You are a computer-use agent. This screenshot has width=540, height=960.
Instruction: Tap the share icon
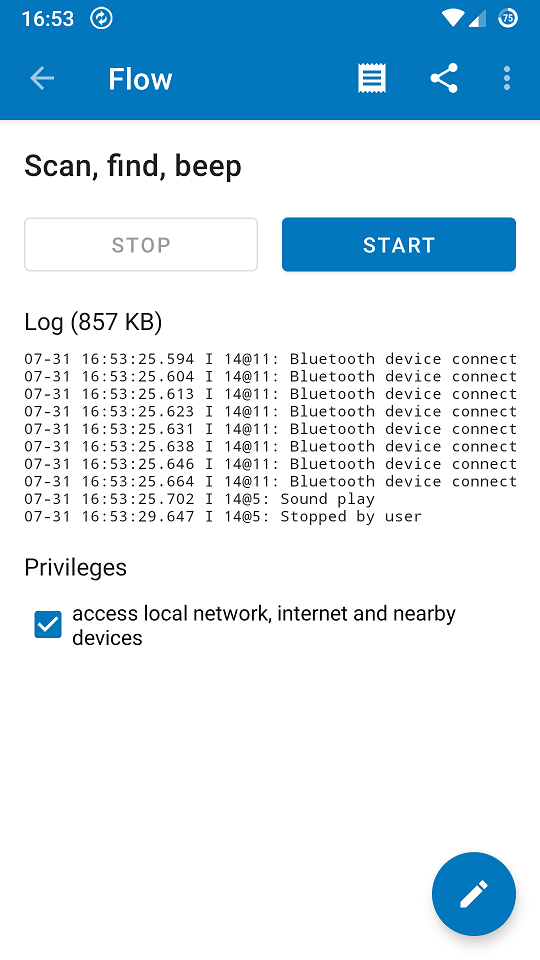pos(444,78)
